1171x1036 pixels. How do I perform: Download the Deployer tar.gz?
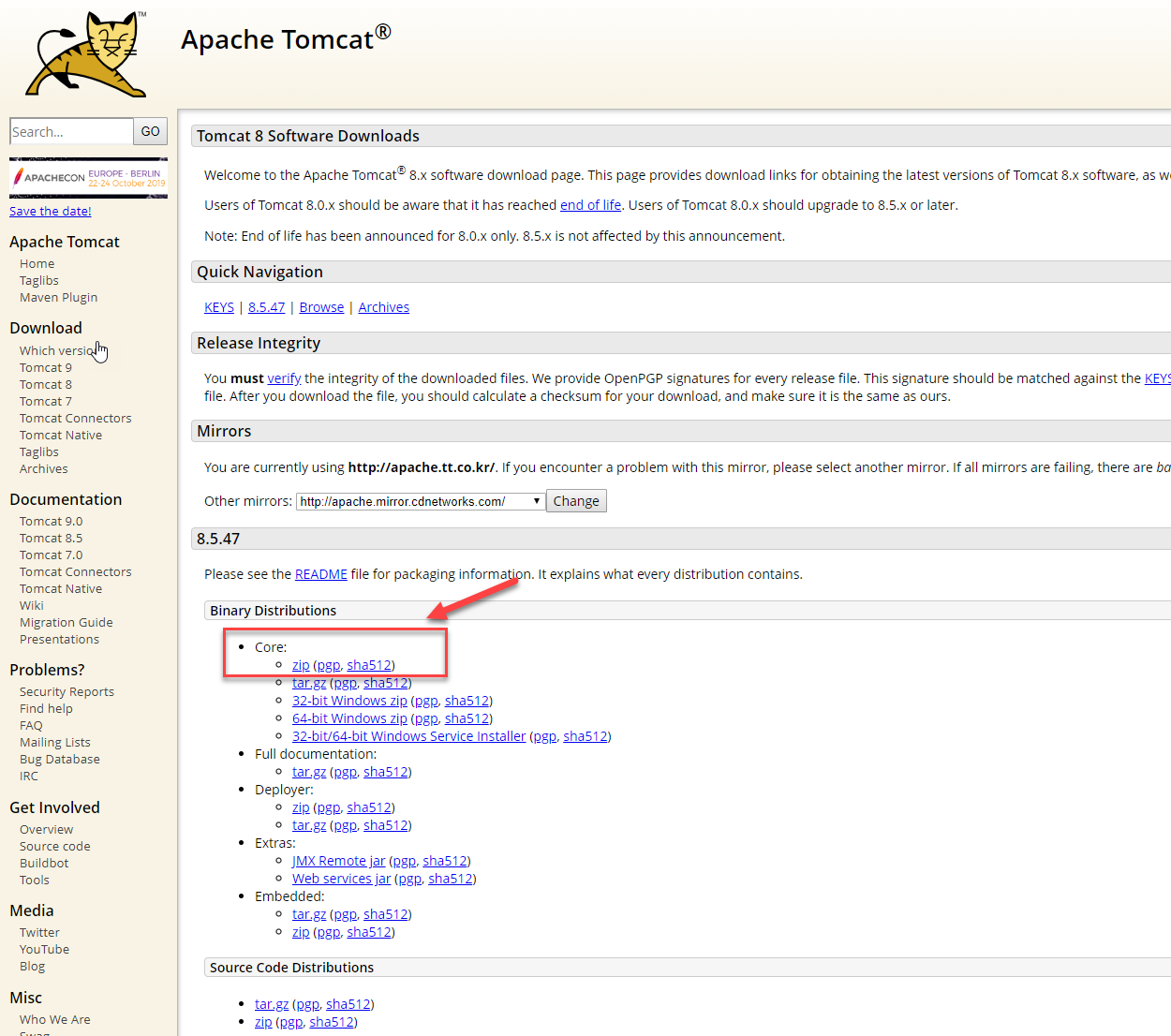click(x=309, y=825)
